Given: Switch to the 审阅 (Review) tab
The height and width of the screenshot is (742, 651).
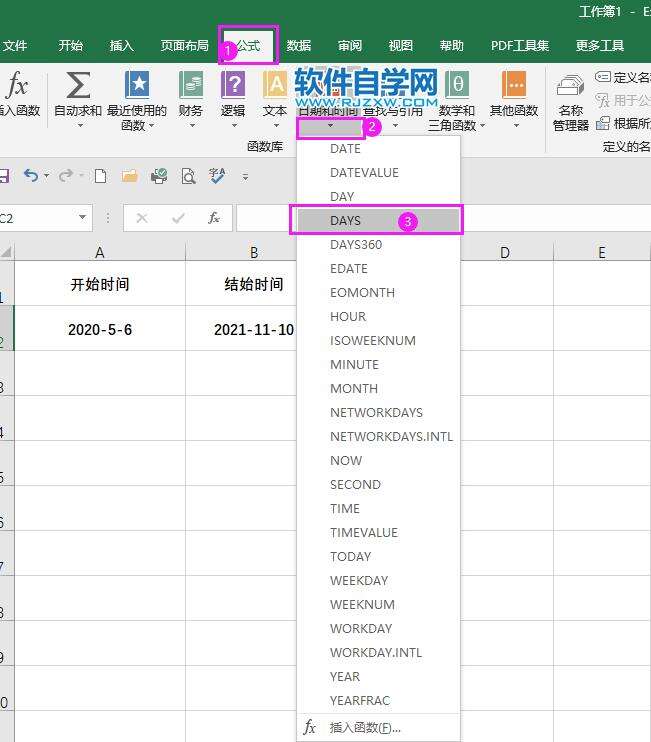Looking at the screenshot, I should [x=350, y=45].
